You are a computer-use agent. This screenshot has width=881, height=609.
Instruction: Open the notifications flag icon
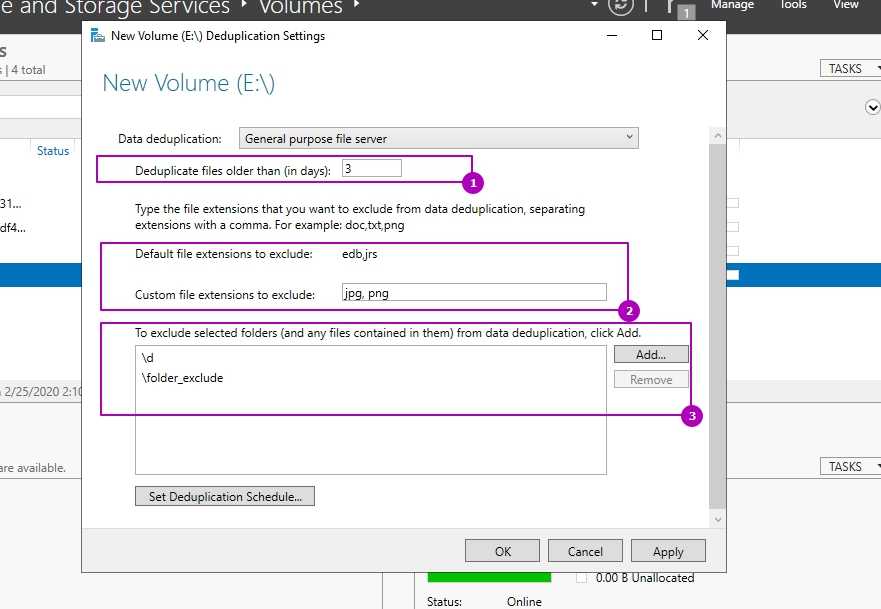point(672,6)
